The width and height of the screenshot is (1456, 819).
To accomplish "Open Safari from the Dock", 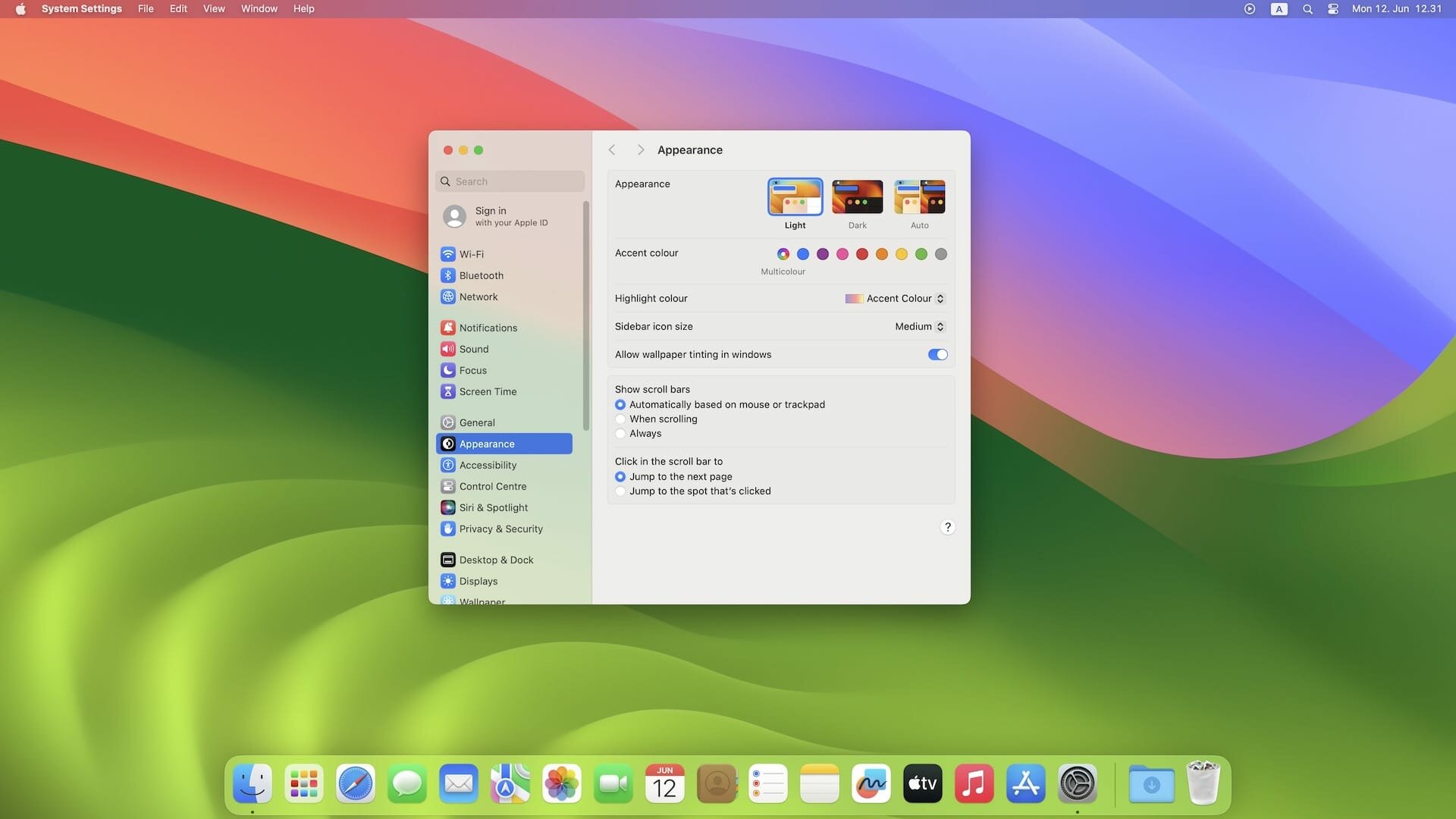I will (355, 783).
